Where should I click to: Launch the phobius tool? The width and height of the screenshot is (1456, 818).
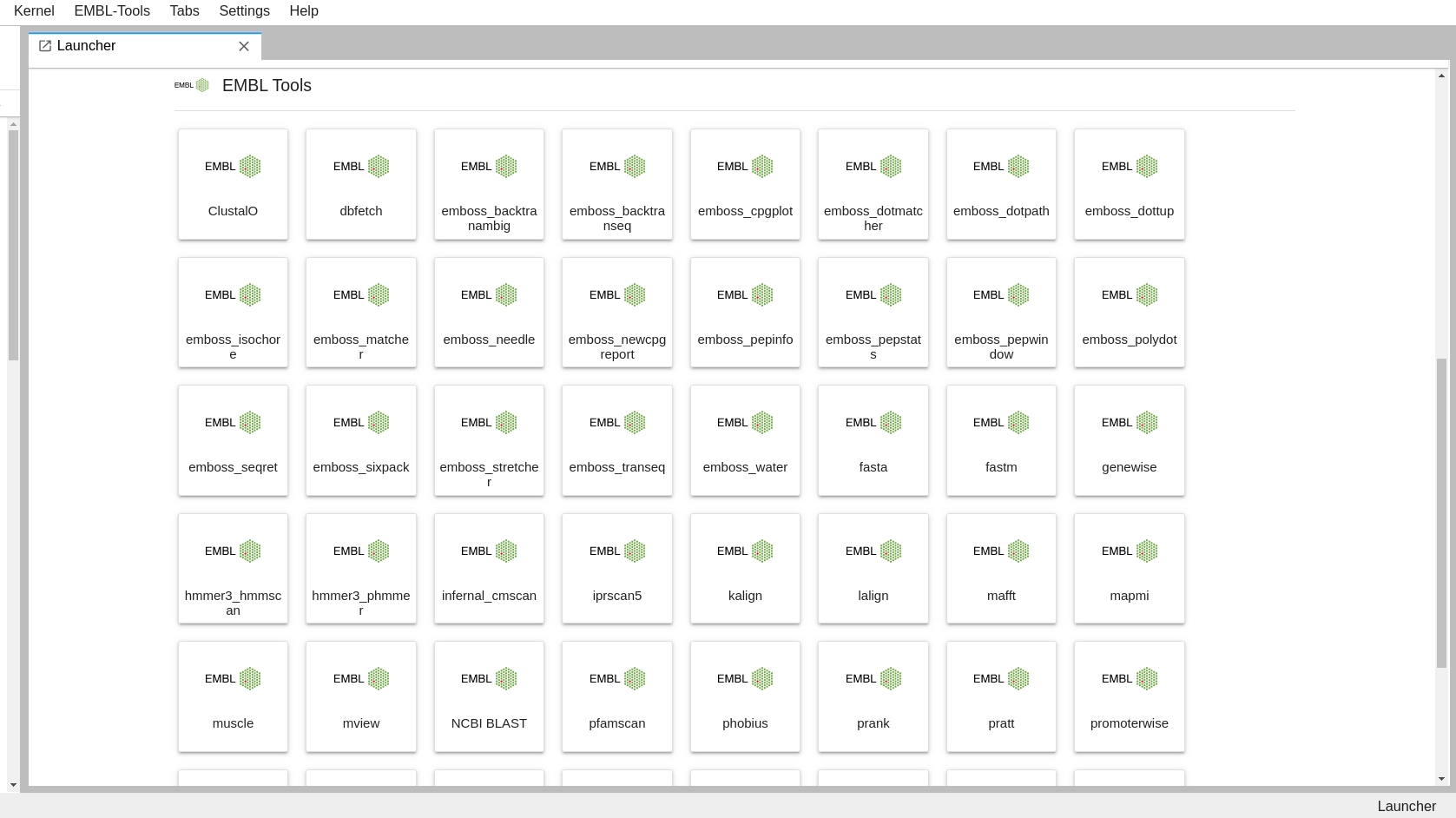(745, 696)
